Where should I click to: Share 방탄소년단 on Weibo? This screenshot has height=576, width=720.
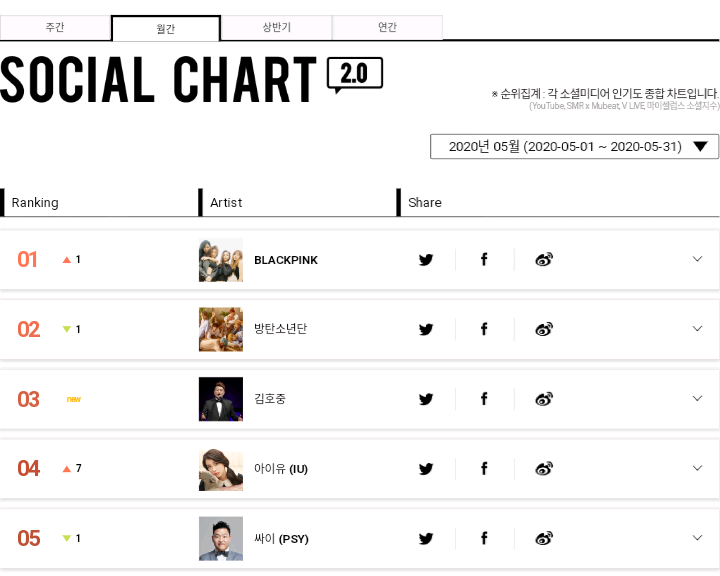[544, 329]
